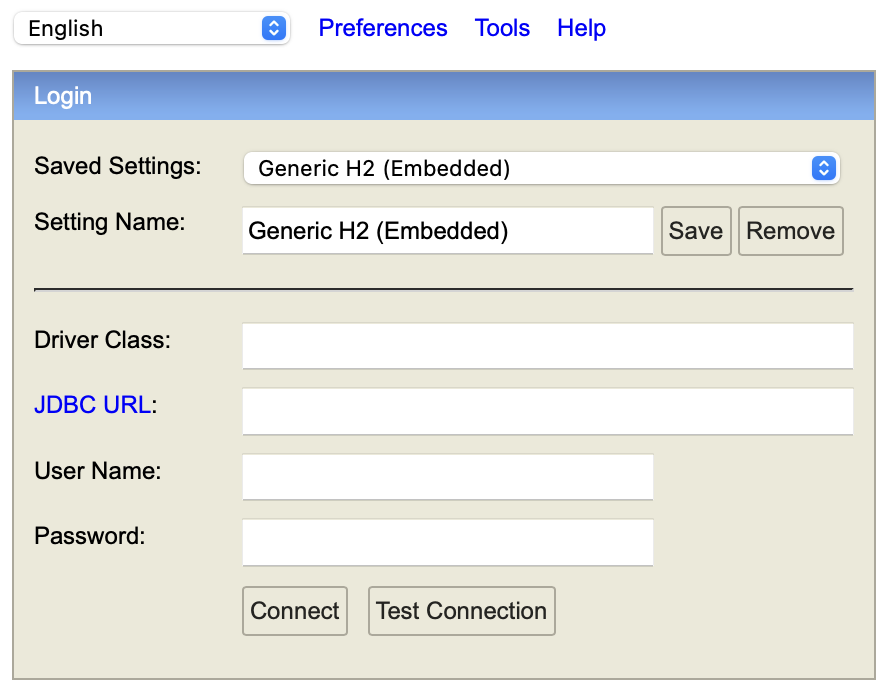
Task: Open the English language dropdown
Action: pos(151,28)
